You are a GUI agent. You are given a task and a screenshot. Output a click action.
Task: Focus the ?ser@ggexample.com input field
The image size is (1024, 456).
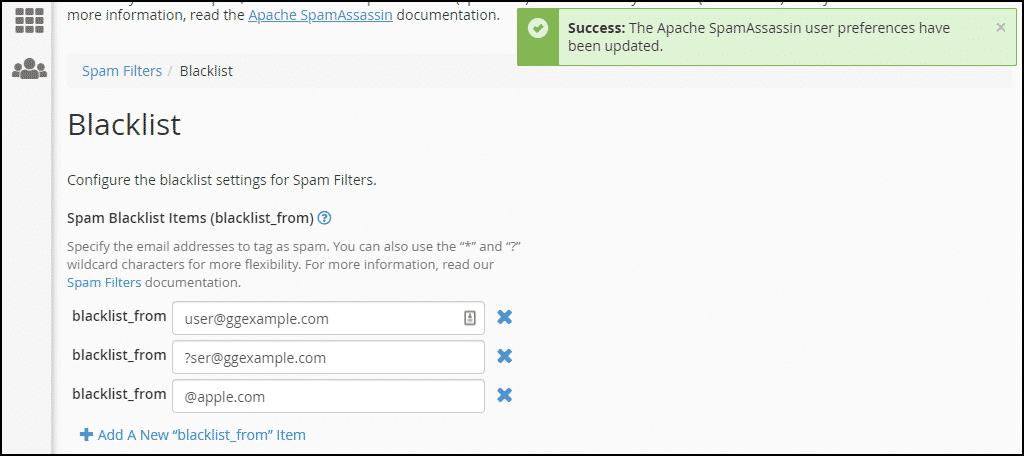(x=328, y=357)
